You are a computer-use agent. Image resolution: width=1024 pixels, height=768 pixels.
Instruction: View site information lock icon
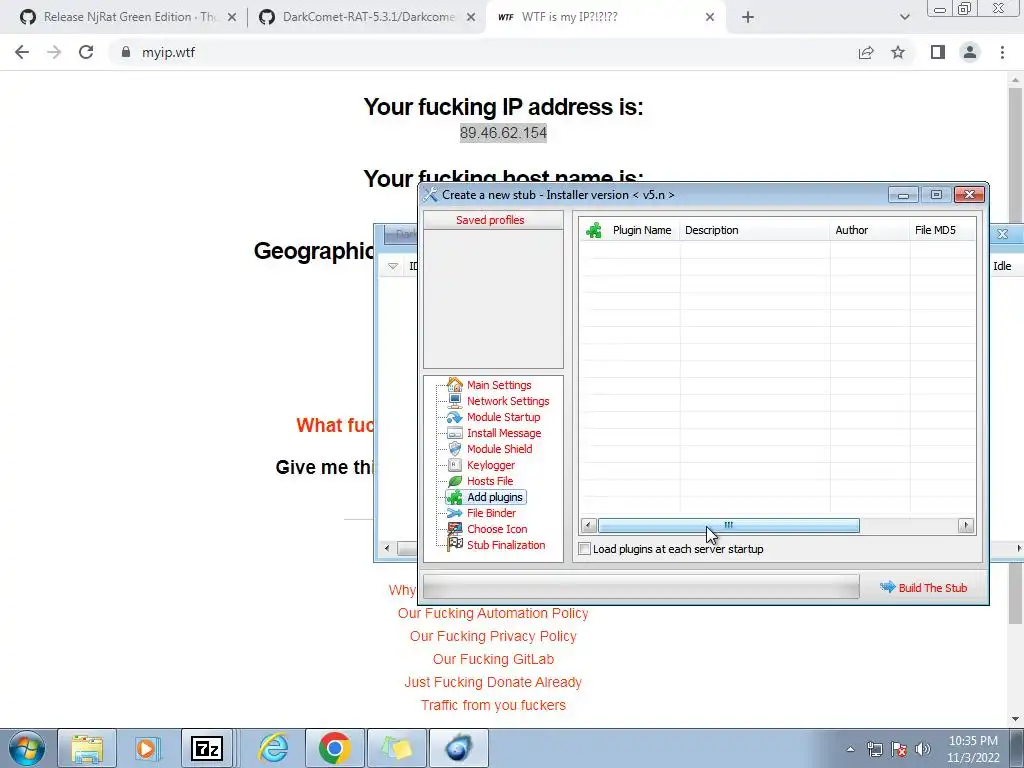tap(126, 52)
